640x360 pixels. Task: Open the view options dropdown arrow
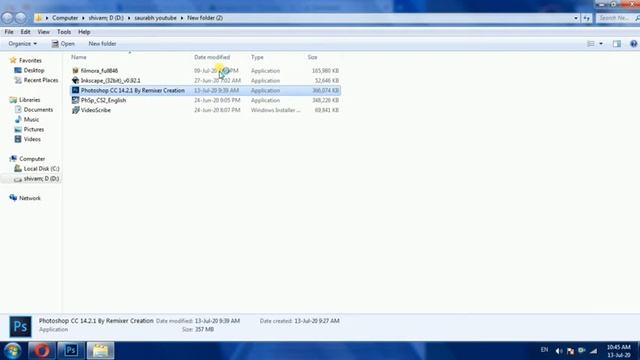[601, 44]
